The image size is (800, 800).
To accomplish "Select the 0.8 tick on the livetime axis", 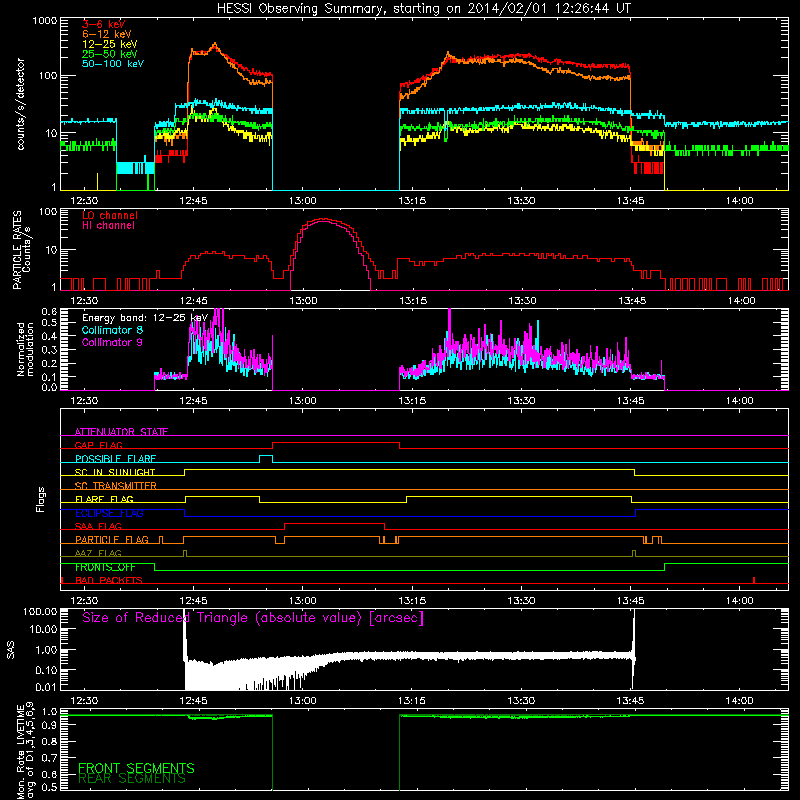I will click(x=49, y=741).
